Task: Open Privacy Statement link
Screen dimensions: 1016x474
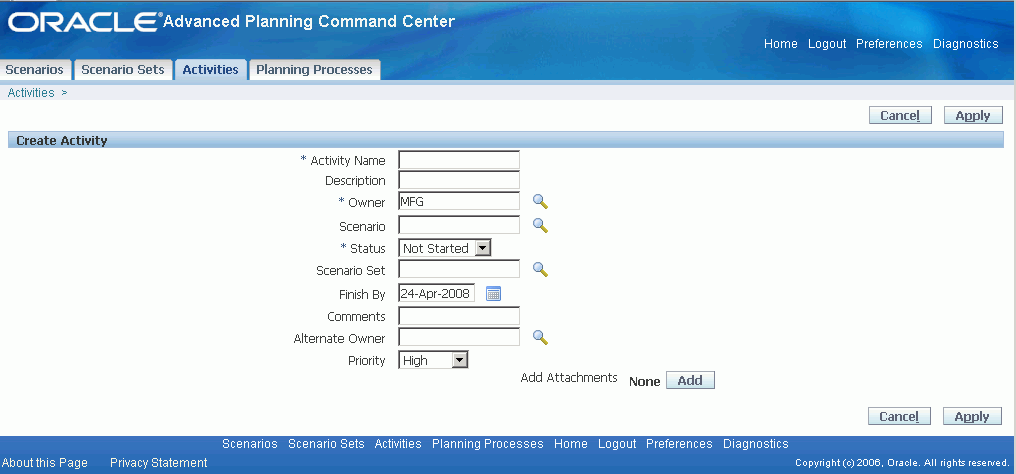Action: (159, 462)
